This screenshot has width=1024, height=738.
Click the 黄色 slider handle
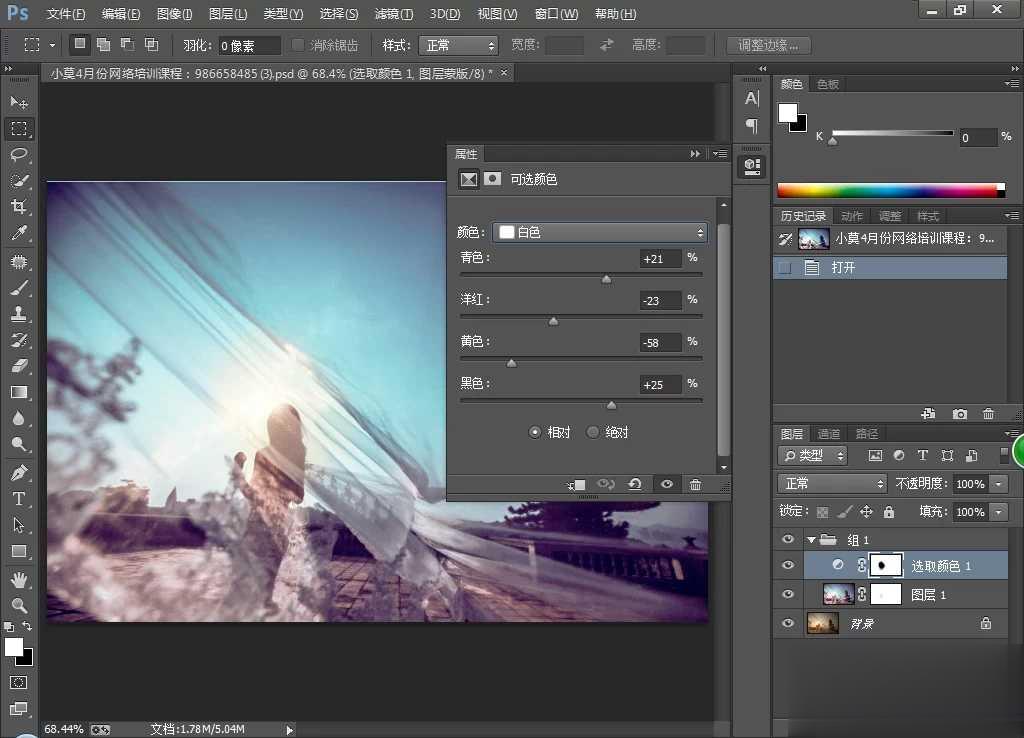(511, 364)
